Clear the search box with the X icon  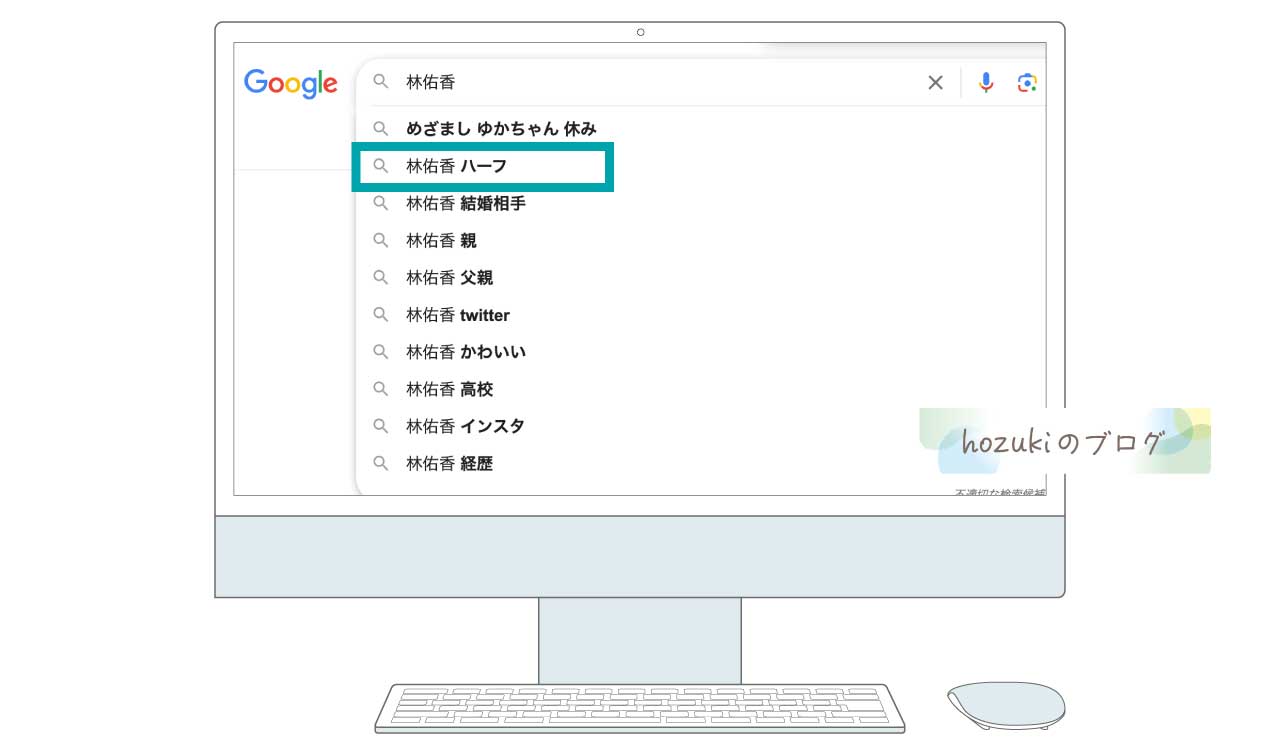pos(935,83)
